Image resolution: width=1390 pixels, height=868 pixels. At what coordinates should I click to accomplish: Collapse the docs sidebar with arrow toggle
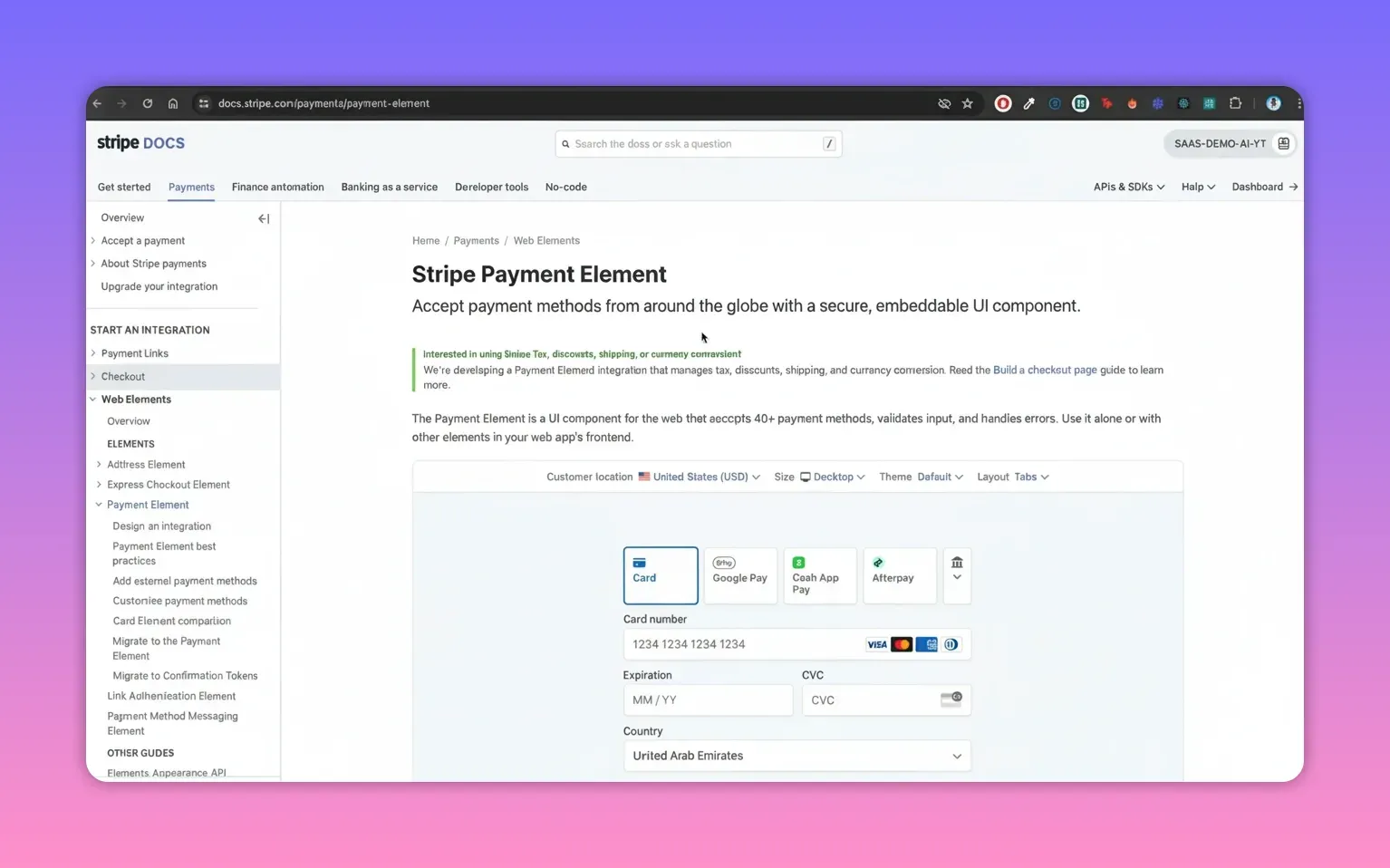click(263, 218)
